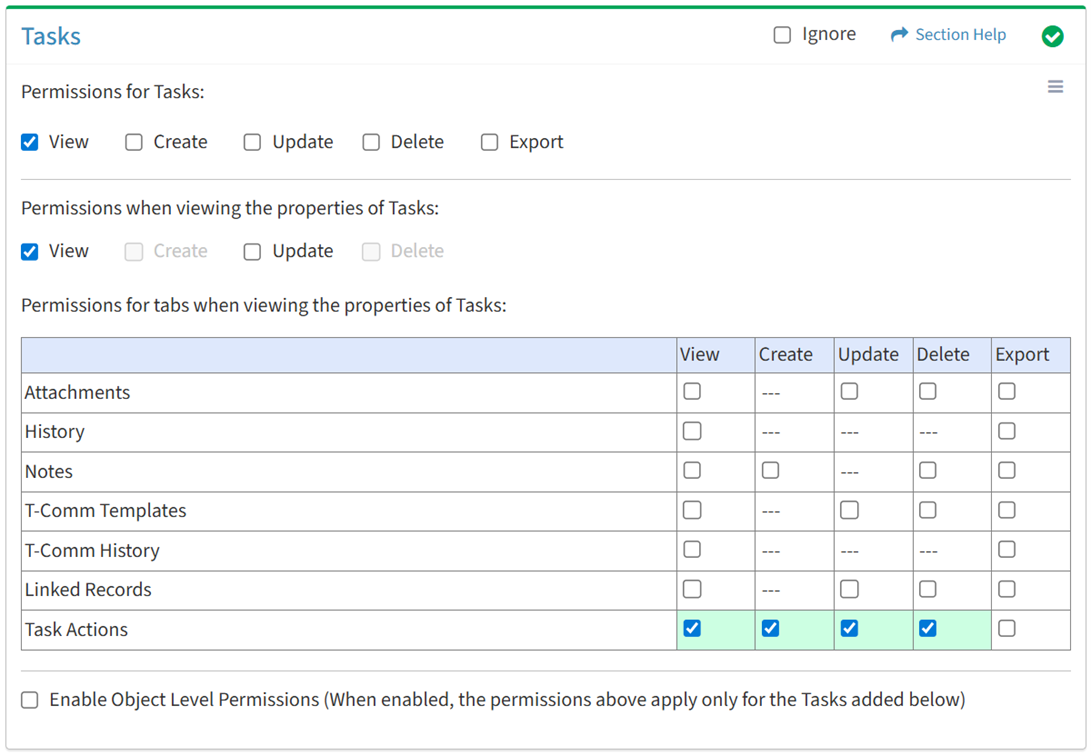Enable Create for the Notes row

(x=770, y=470)
